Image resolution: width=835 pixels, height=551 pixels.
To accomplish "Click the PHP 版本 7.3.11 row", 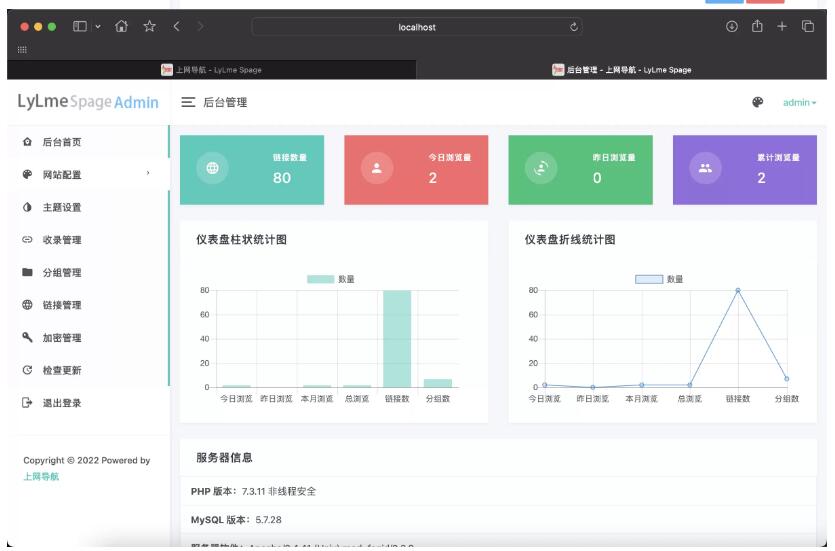I will pos(498,491).
